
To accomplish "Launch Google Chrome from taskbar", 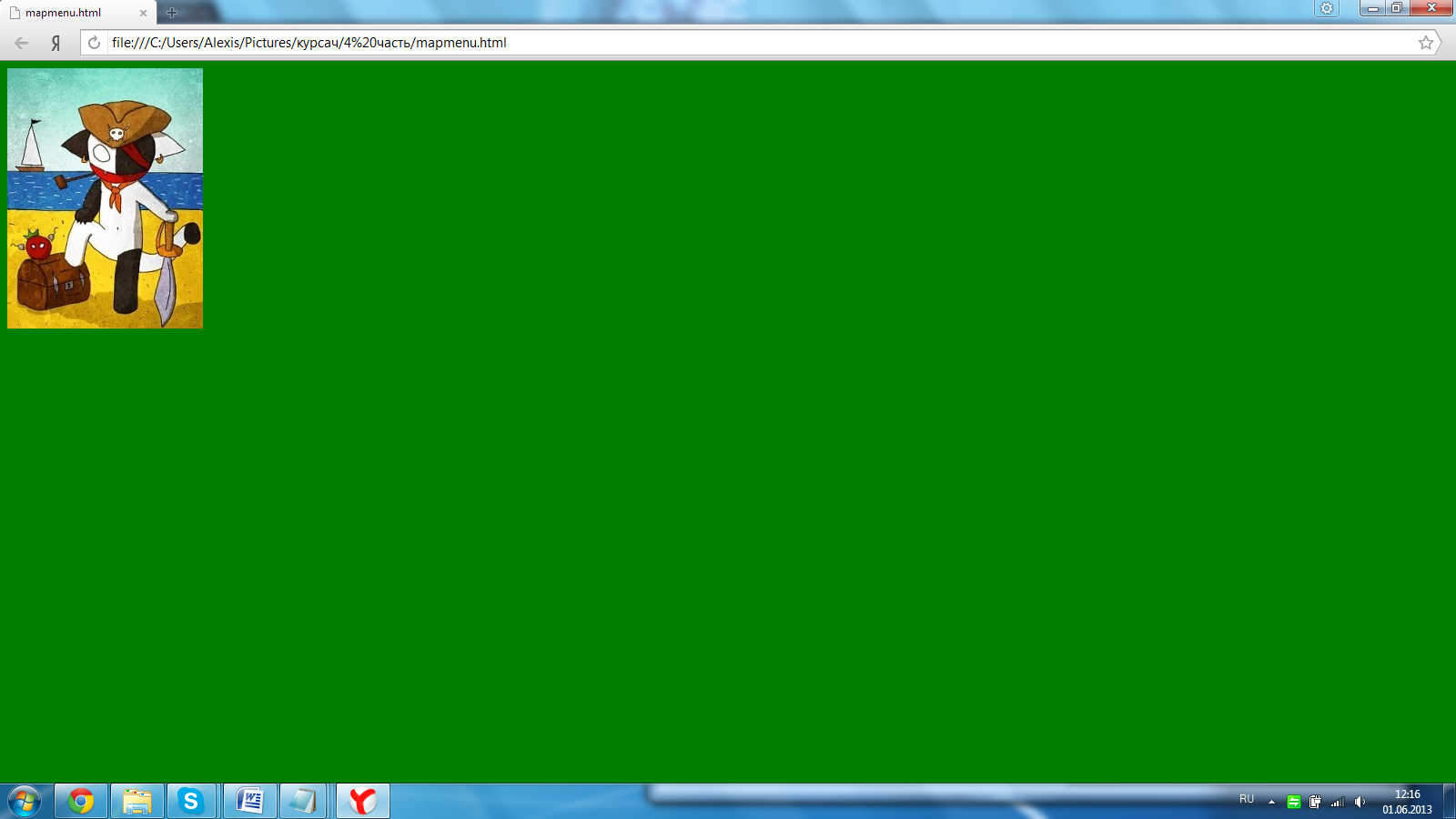I will pyautogui.click(x=81, y=801).
